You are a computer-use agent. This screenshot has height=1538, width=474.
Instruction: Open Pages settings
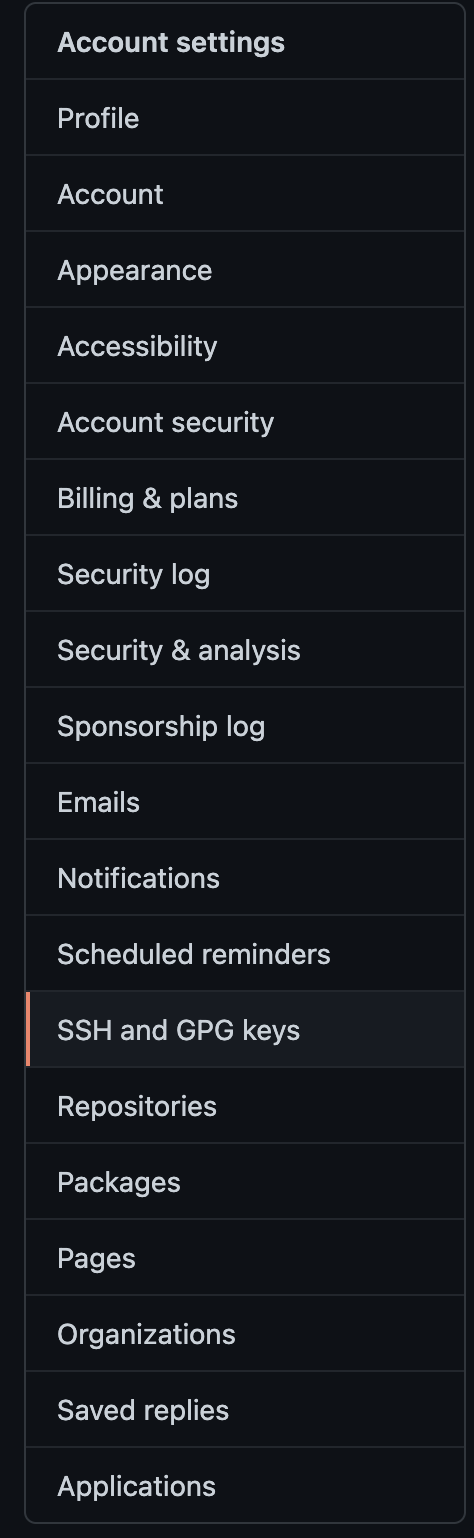pos(245,1258)
